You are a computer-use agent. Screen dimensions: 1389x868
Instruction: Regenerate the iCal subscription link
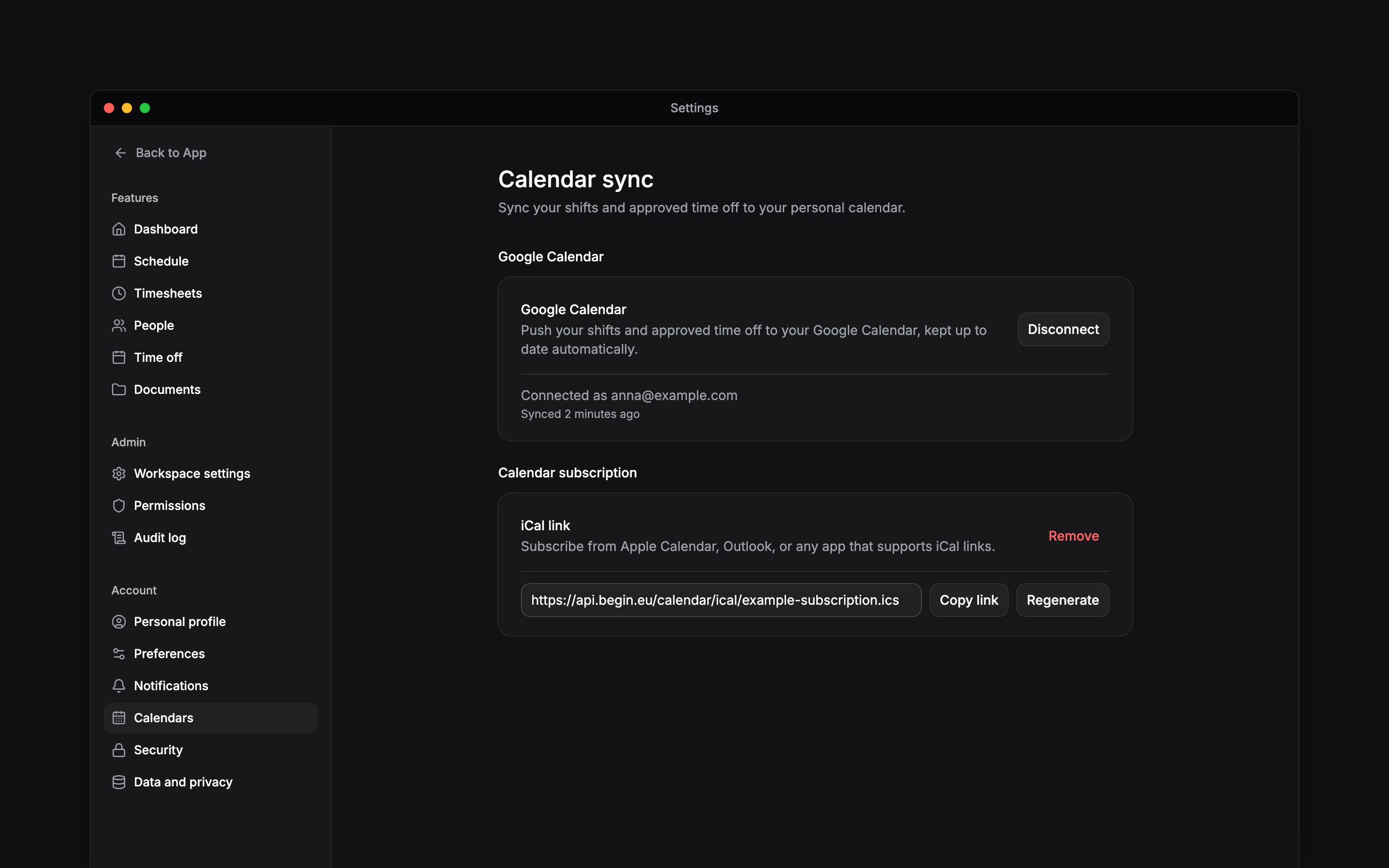click(1063, 601)
